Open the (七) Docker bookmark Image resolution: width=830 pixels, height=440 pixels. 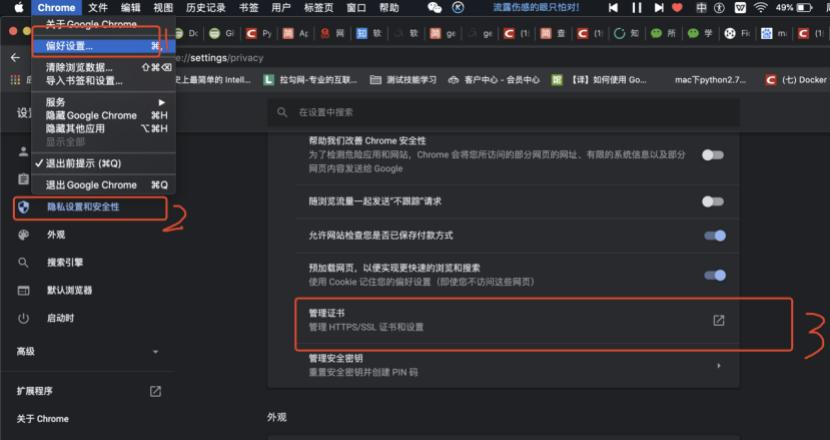[x=797, y=79]
